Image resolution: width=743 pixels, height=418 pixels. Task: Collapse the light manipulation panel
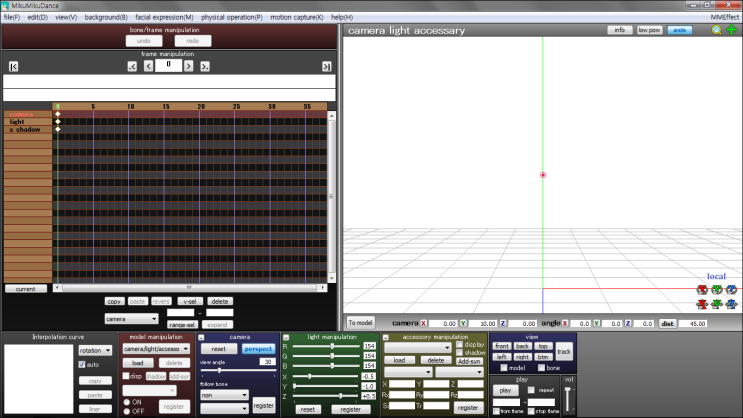click(x=287, y=338)
